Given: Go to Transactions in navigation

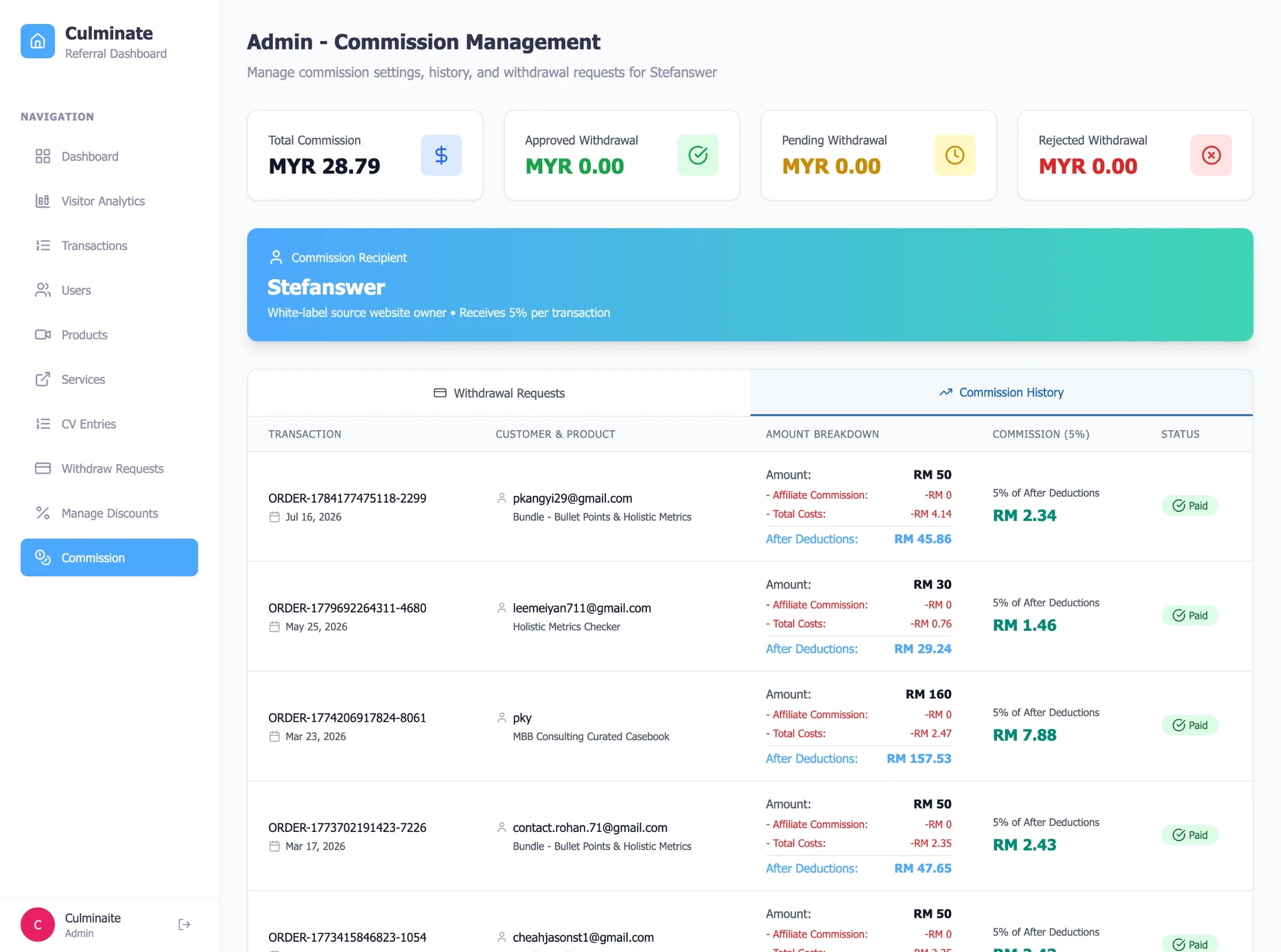Looking at the screenshot, I should pyautogui.click(x=109, y=245).
